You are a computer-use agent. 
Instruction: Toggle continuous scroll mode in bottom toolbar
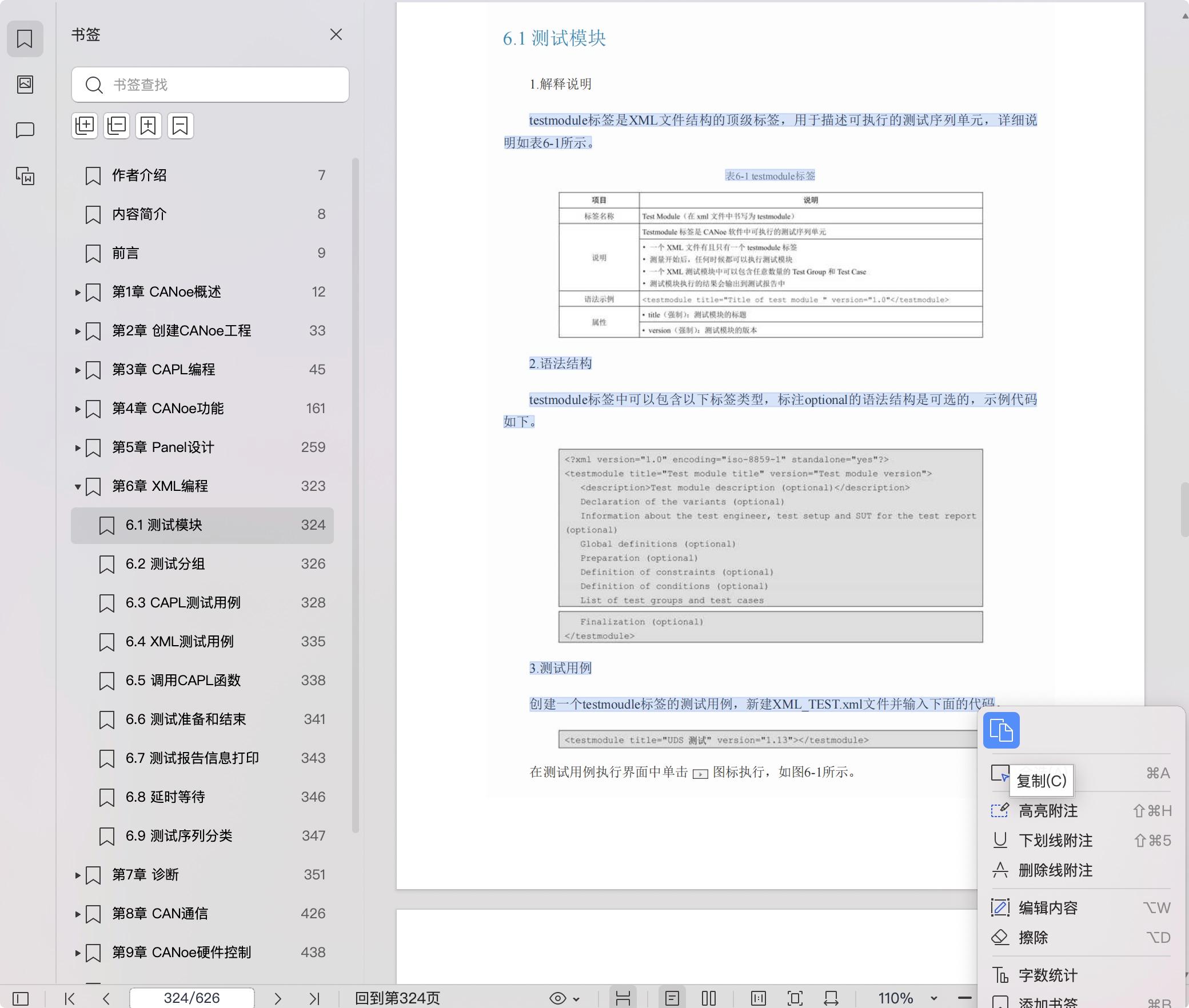pyautogui.click(x=624, y=998)
